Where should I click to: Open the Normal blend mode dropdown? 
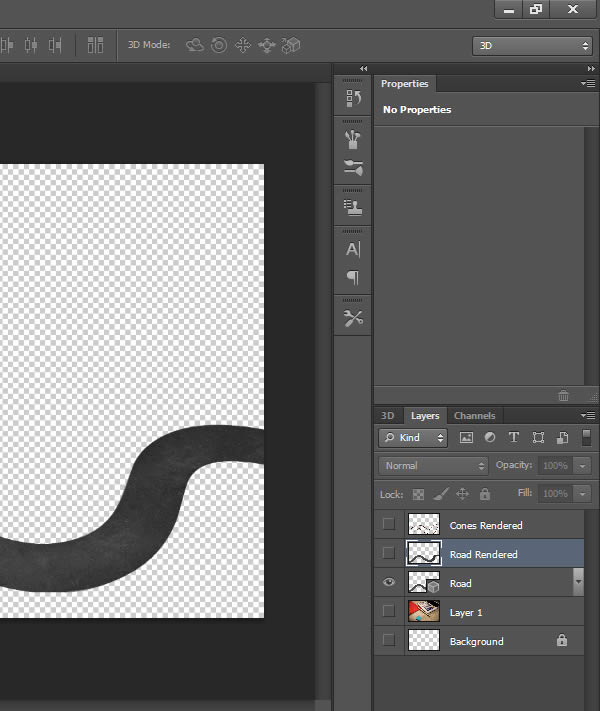pos(433,466)
